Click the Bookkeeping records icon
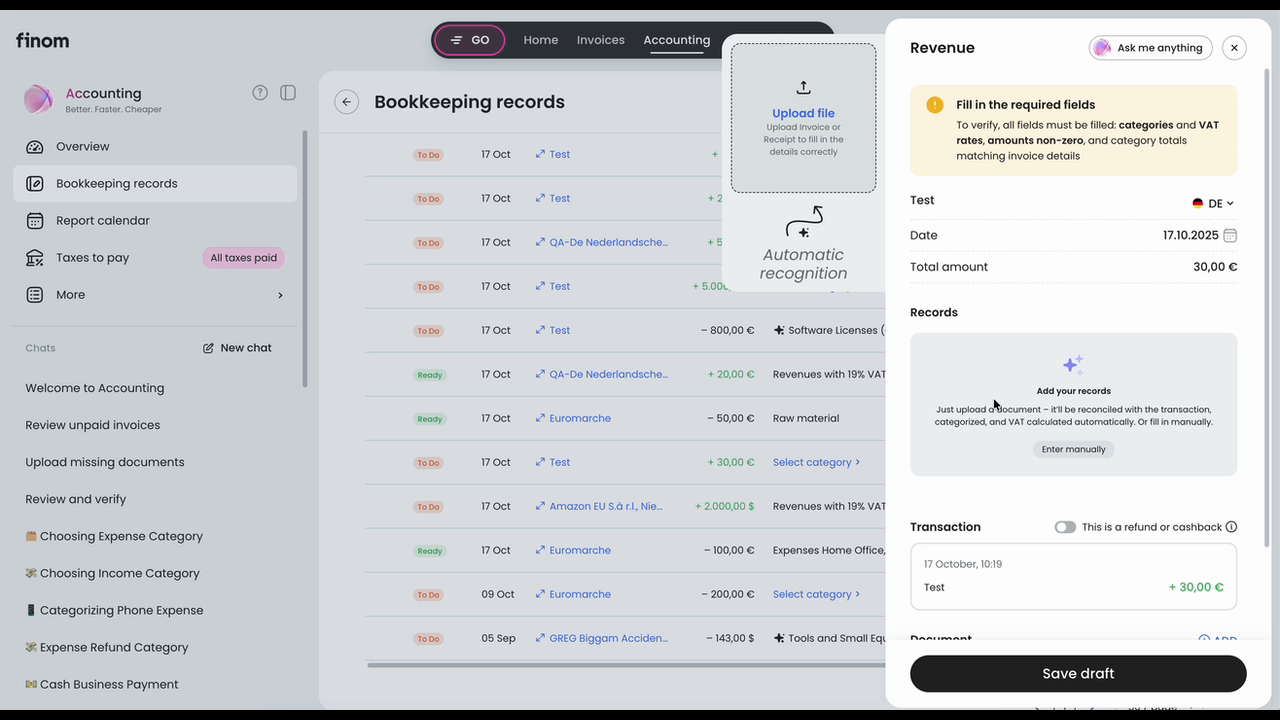Image resolution: width=1280 pixels, height=720 pixels. 35,184
